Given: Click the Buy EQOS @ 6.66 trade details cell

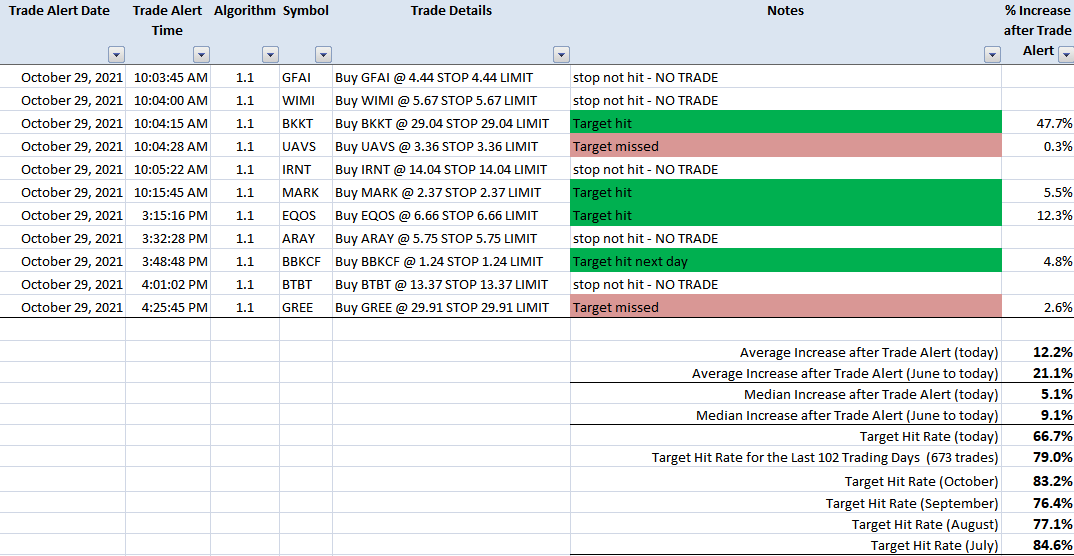Looking at the screenshot, I should tap(451, 215).
